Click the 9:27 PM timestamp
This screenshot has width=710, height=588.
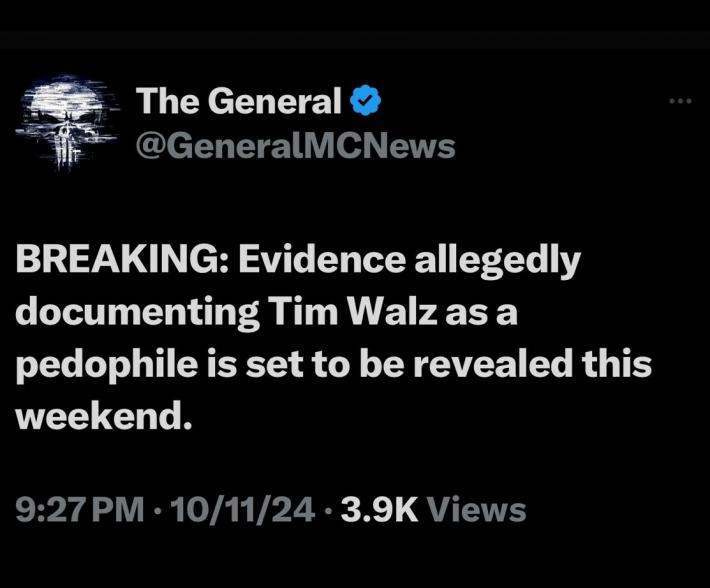point(80,510)
